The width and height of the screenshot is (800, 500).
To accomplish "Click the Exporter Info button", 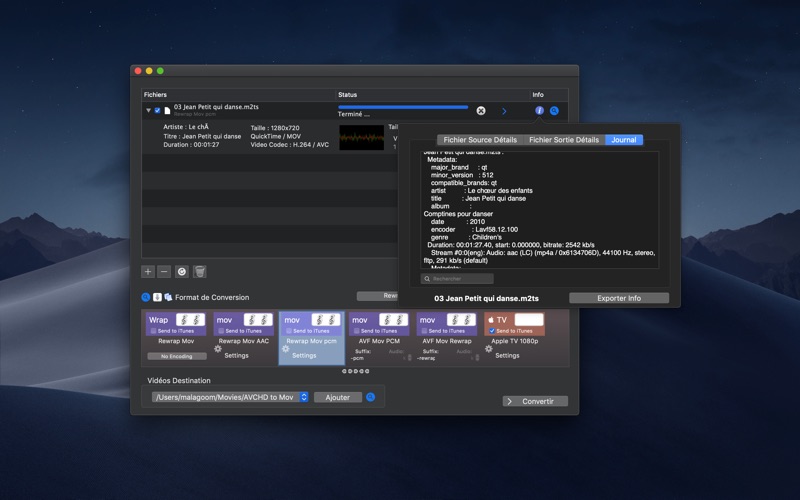I will 619,298.
